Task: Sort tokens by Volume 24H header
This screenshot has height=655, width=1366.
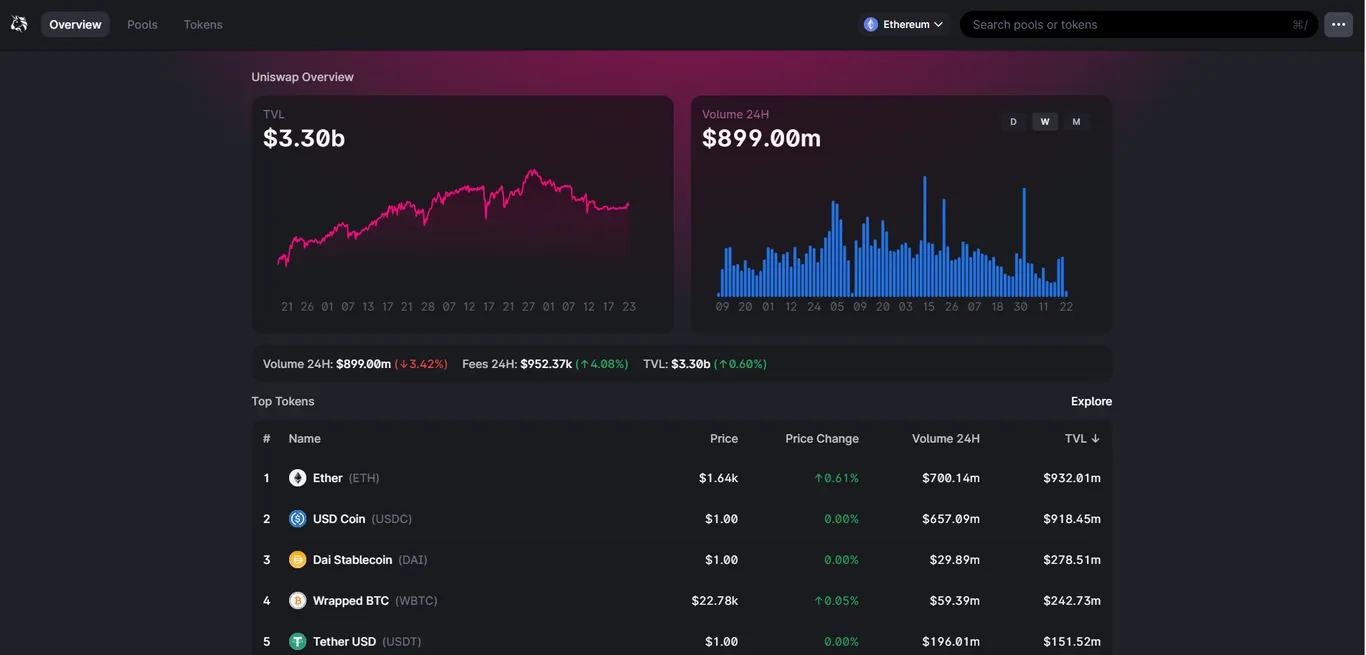Action: pyautogui.click(x=946, y=439)
